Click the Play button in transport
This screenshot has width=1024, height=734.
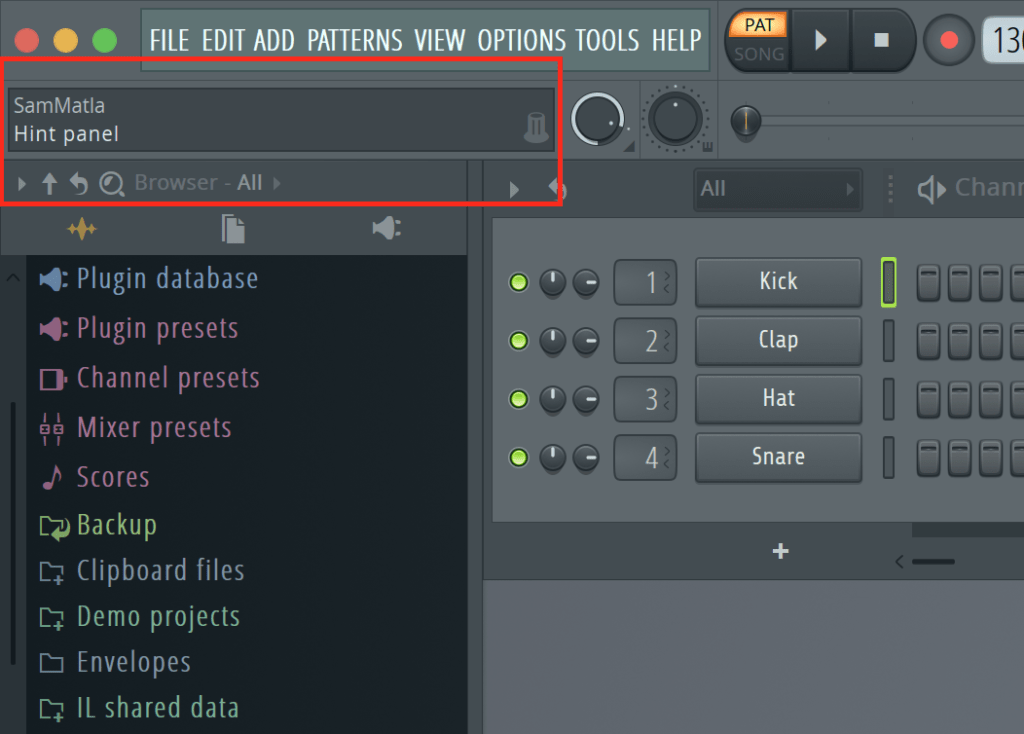[x=820, y=40]
